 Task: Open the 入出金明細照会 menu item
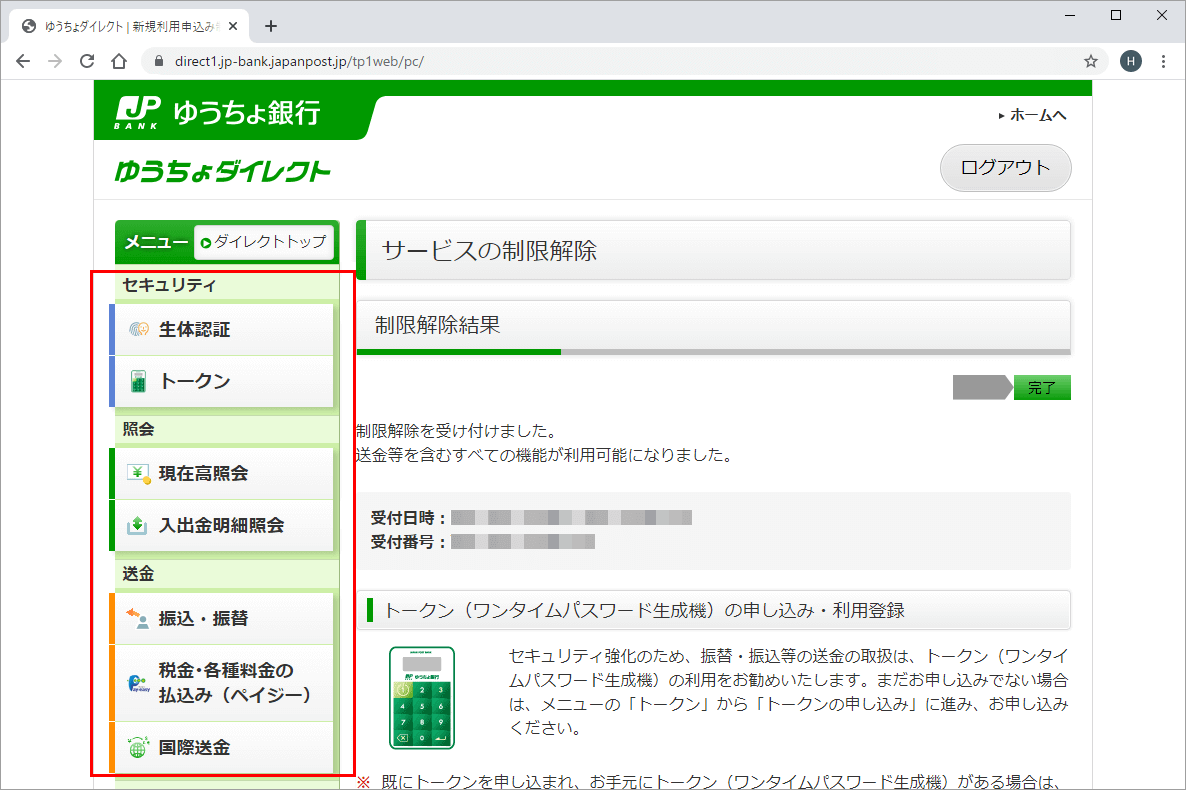[224, 525]
